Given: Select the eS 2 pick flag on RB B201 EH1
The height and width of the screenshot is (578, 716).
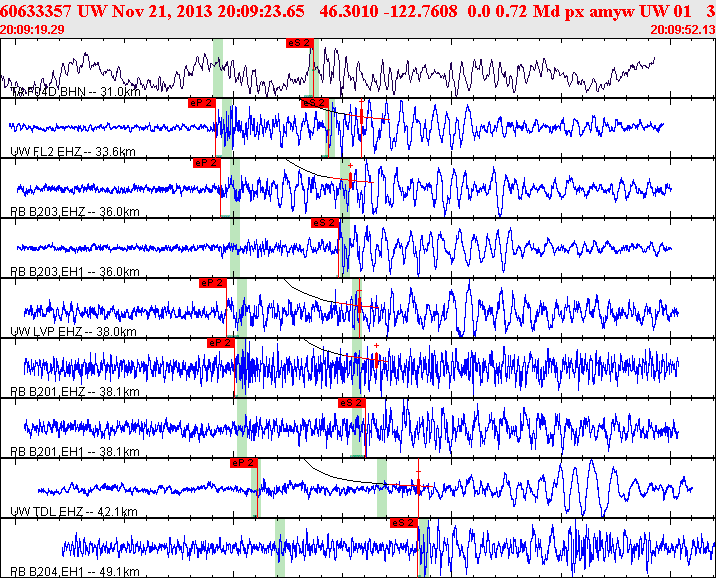Looking at the screenshot, I should [352, 403].
